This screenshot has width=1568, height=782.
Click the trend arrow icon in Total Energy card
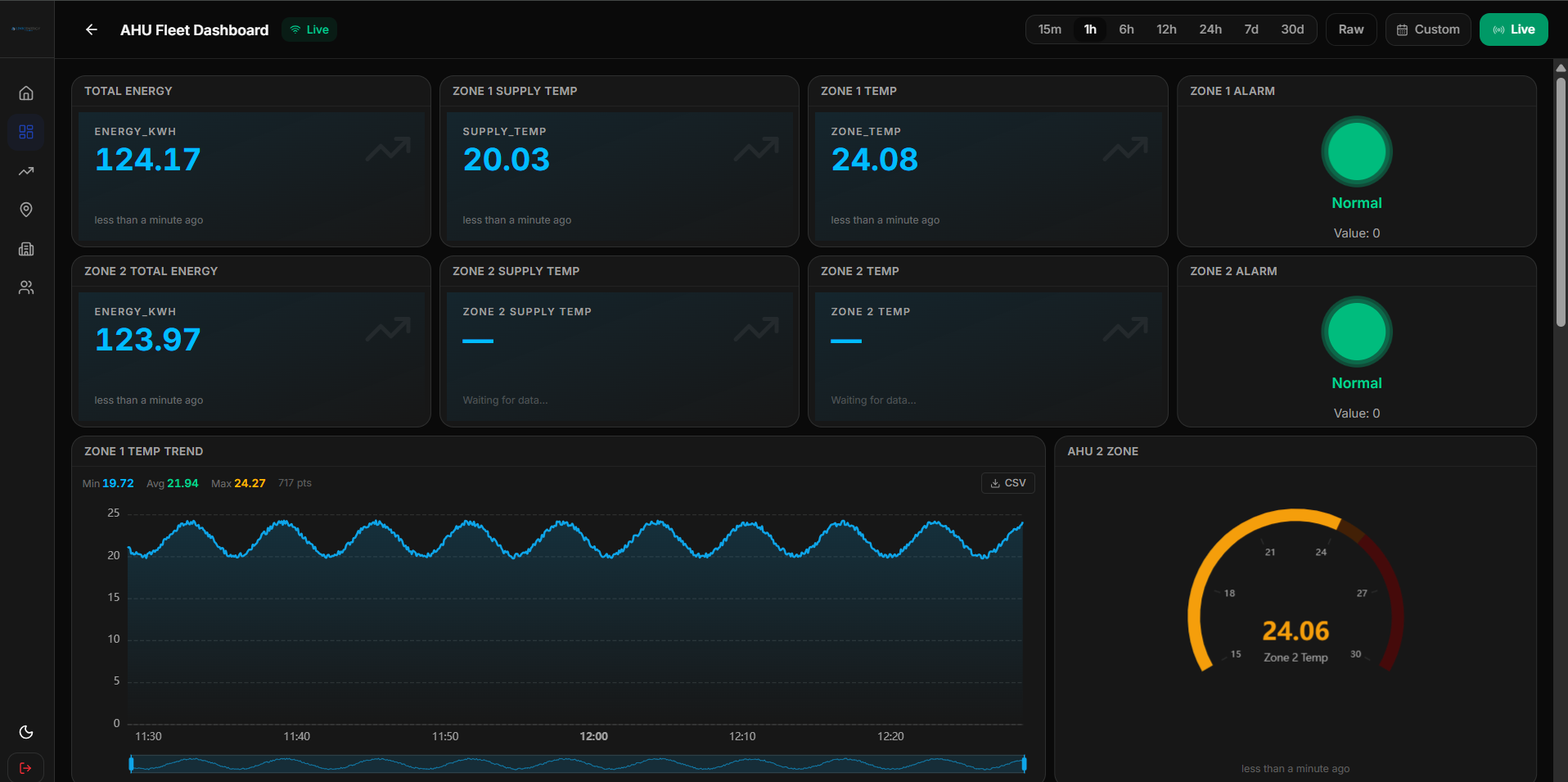(388, 149)
